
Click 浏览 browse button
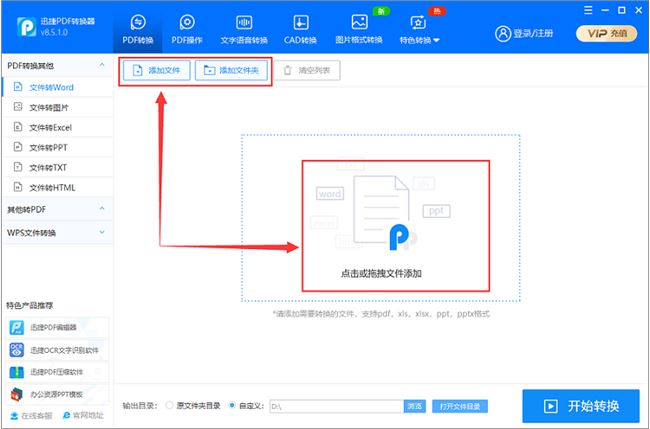point(415,406)
